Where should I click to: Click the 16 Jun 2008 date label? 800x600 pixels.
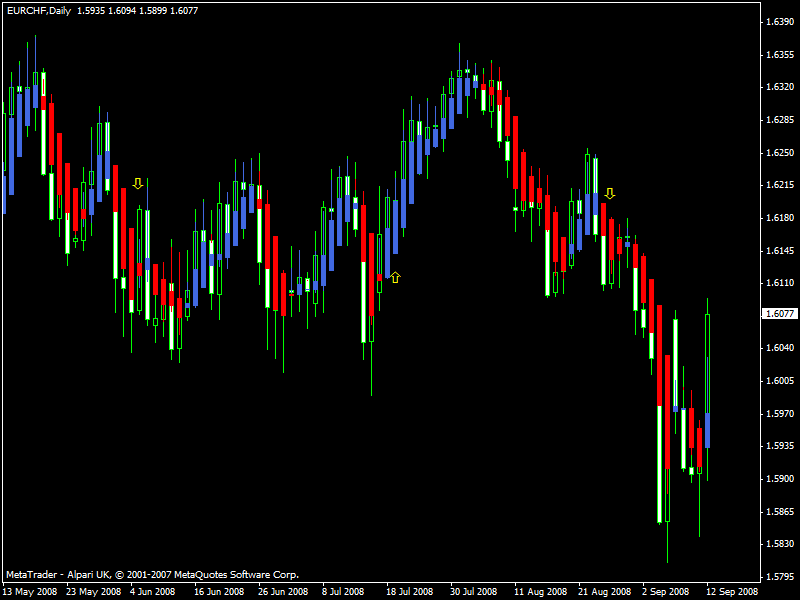coord(219,592)
